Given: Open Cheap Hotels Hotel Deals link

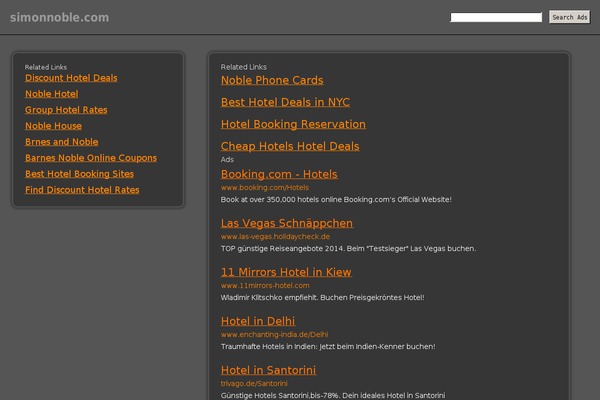Looking at the screenshot, I should point(290,146).
